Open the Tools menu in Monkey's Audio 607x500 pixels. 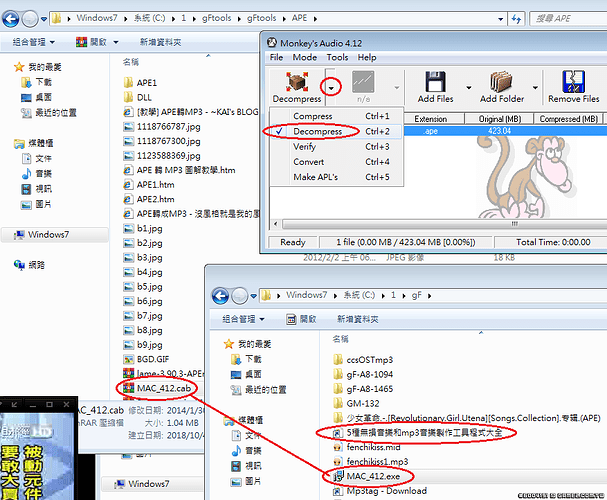[339, 58]
